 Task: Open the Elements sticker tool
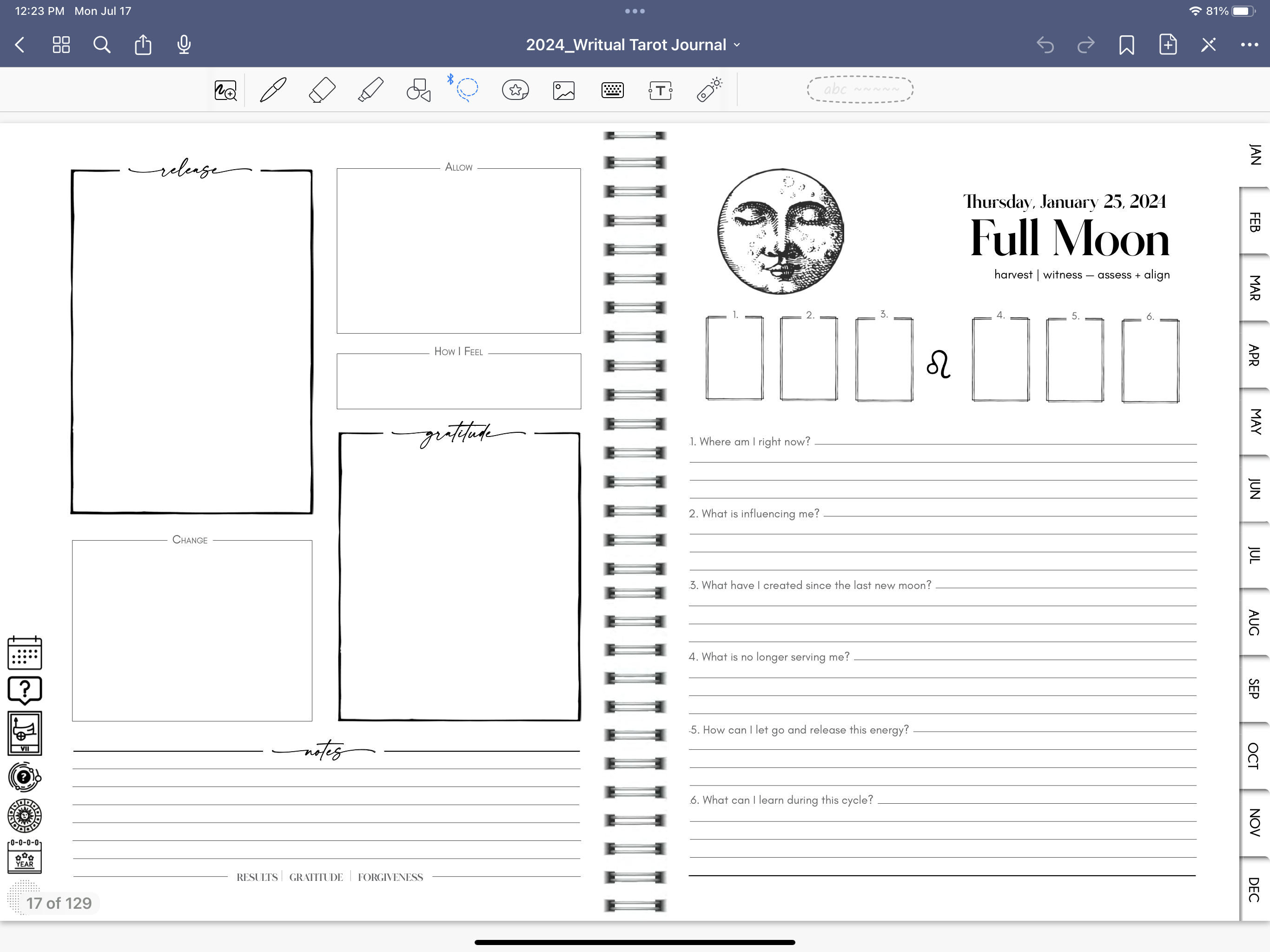tap(515, 90)
